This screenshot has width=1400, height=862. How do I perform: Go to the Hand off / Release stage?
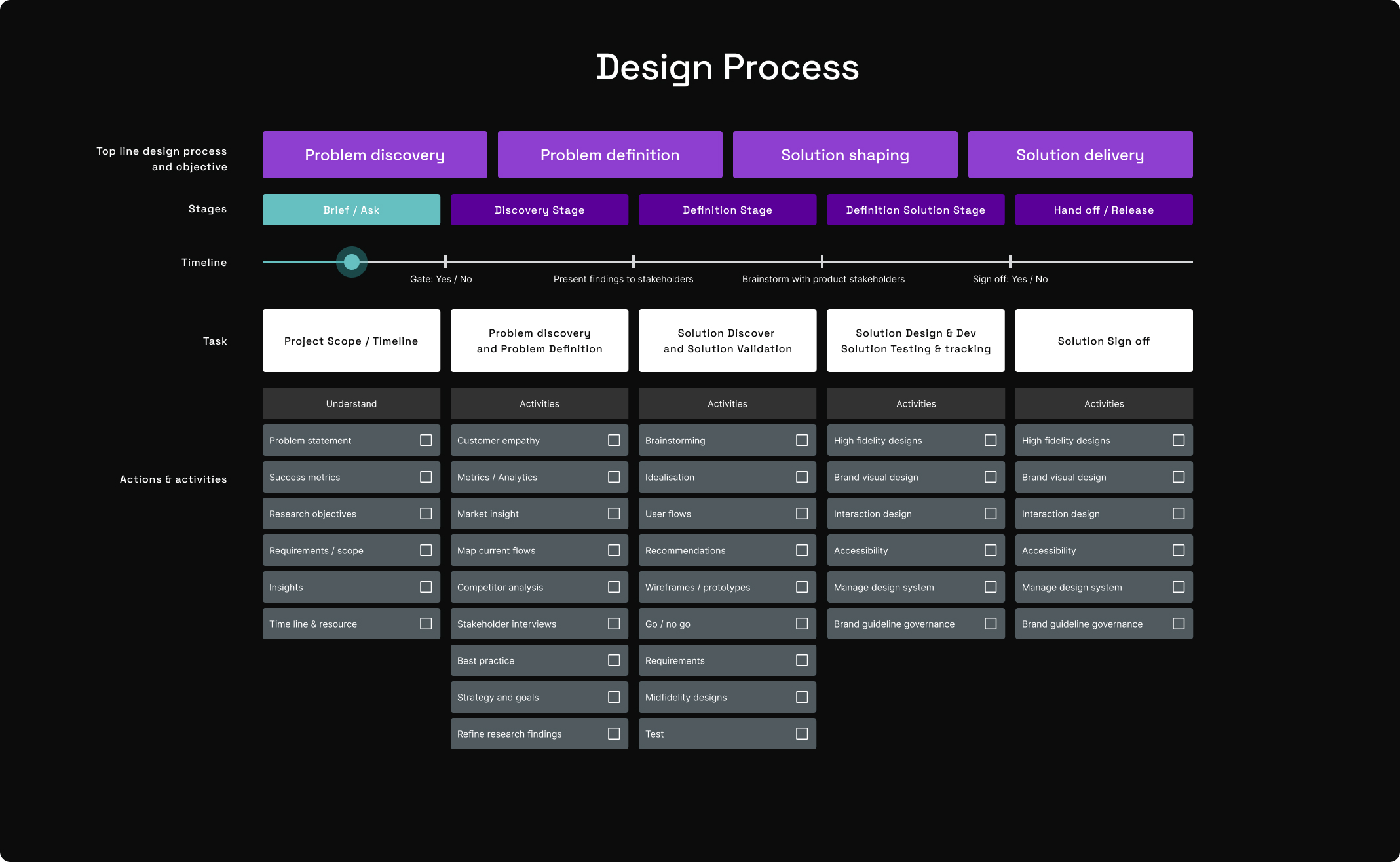coord(1104,210)
